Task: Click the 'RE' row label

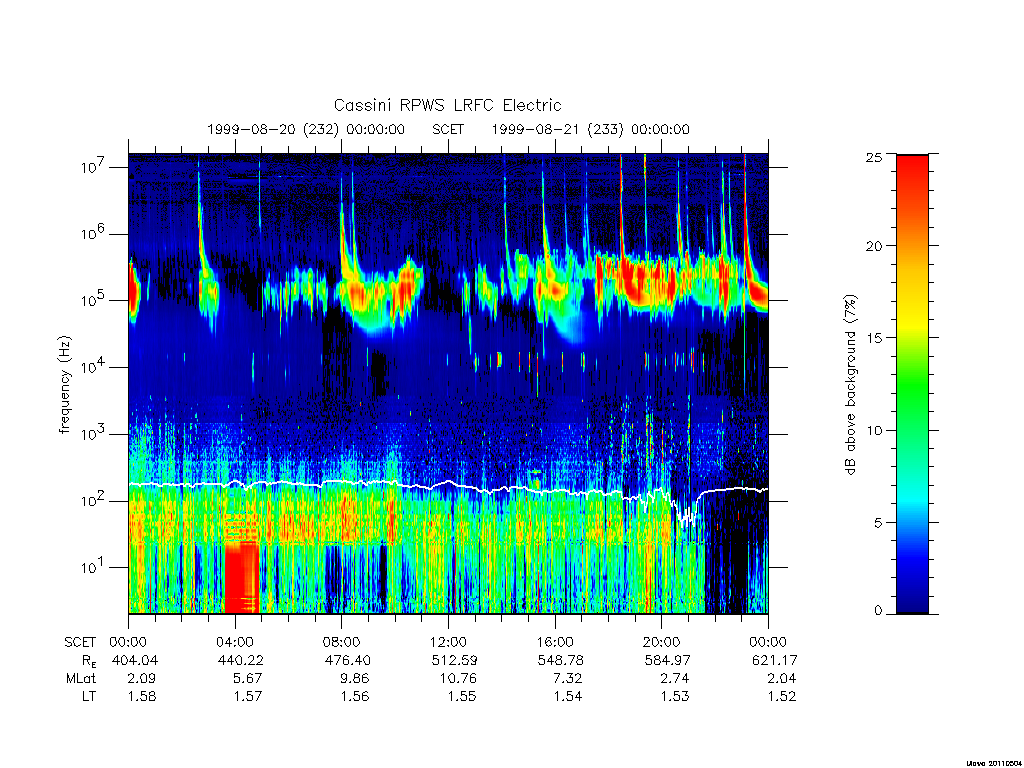Action: (88, 660)
